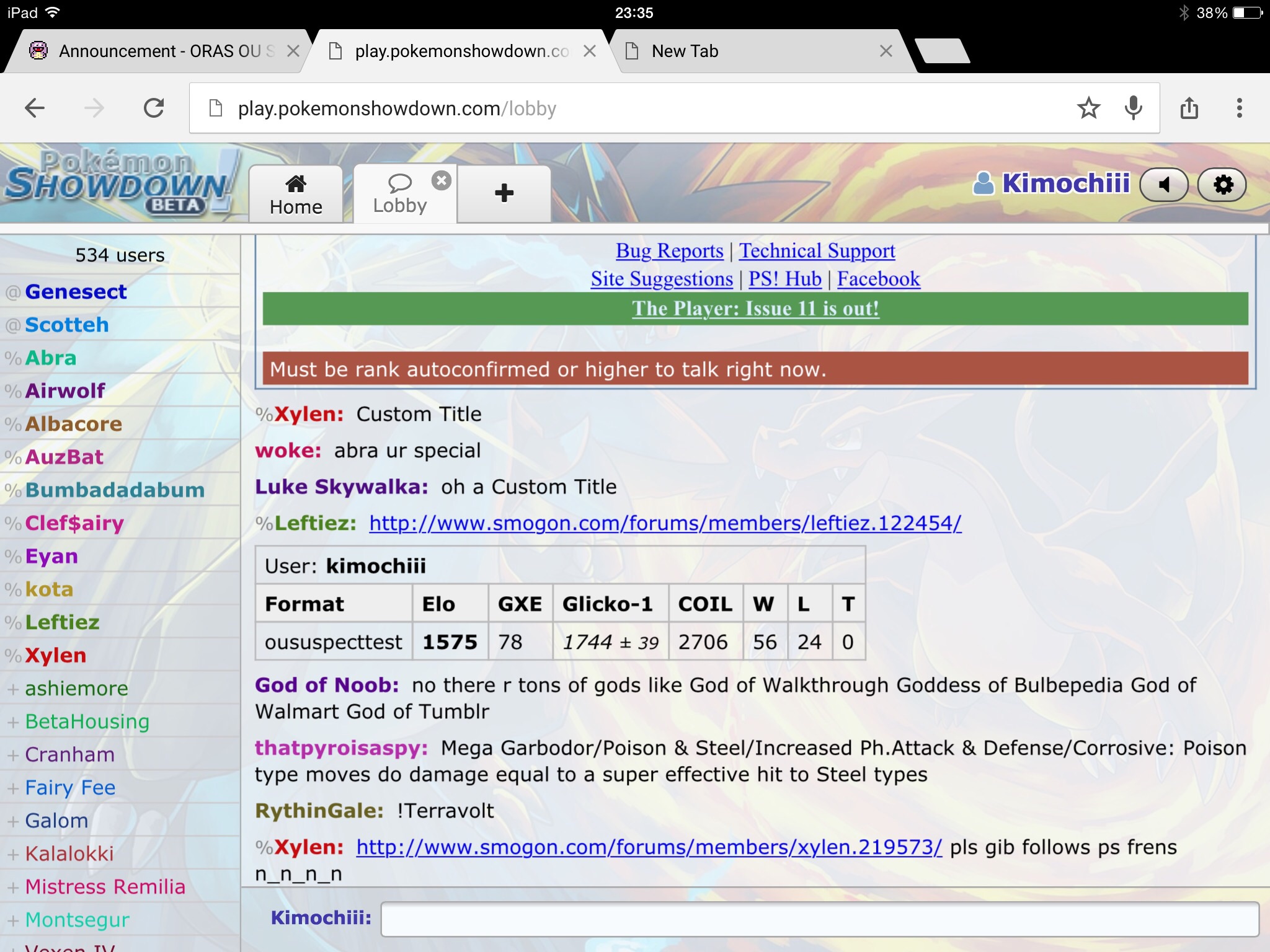1270x952 pixels.
Task: Open the browser share icon
Action: (x=1189, y=108)
